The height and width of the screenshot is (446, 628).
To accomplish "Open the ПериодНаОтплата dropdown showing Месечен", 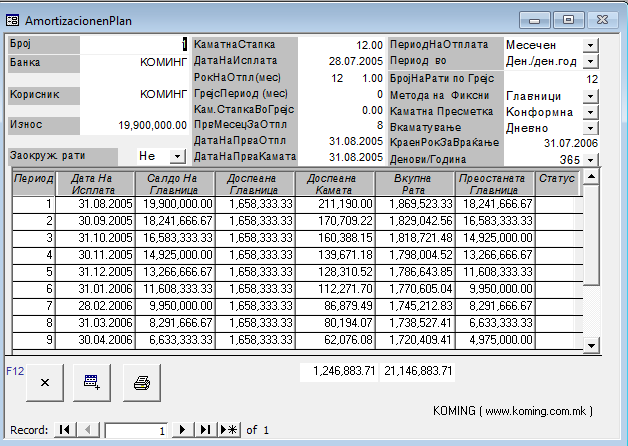I will pos(589,45).
